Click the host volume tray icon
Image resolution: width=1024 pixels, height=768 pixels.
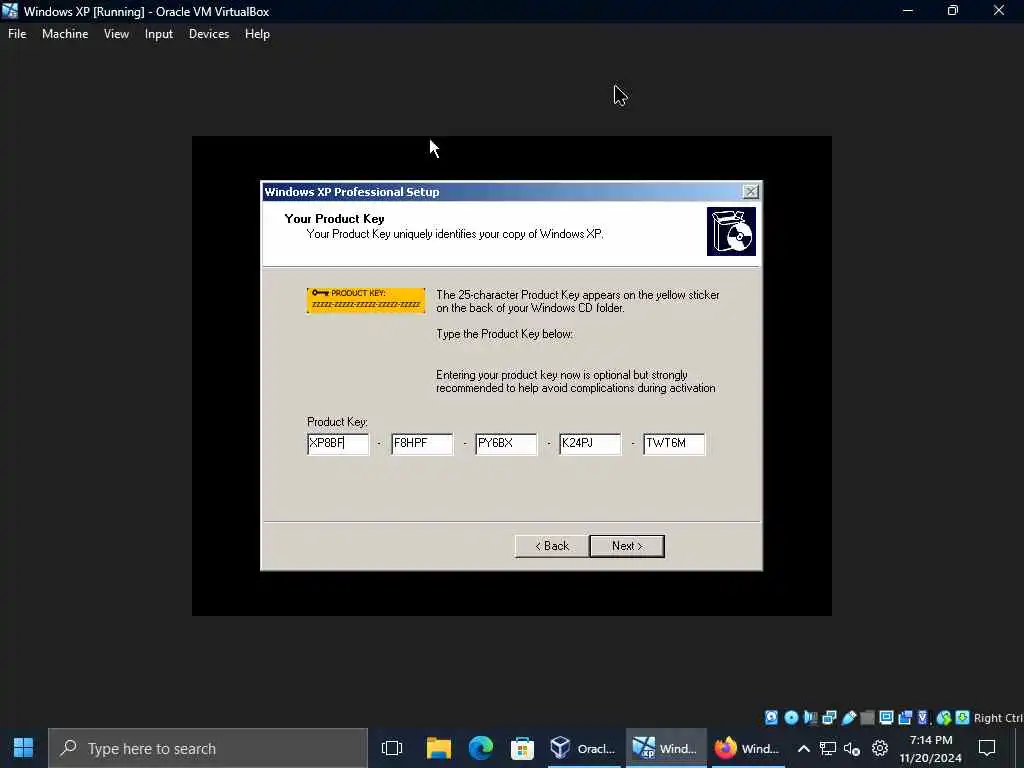852,748
